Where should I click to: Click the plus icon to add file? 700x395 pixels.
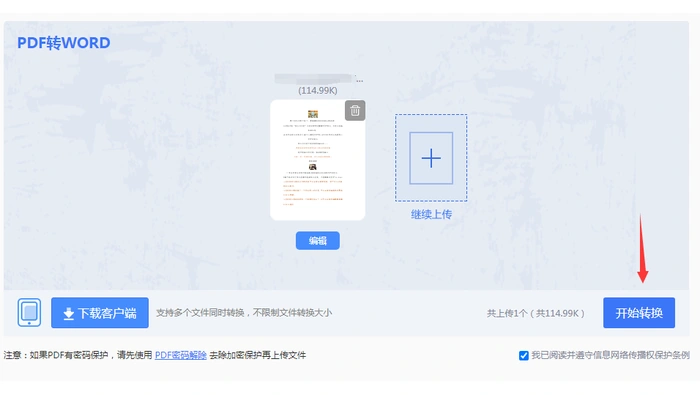431,158
